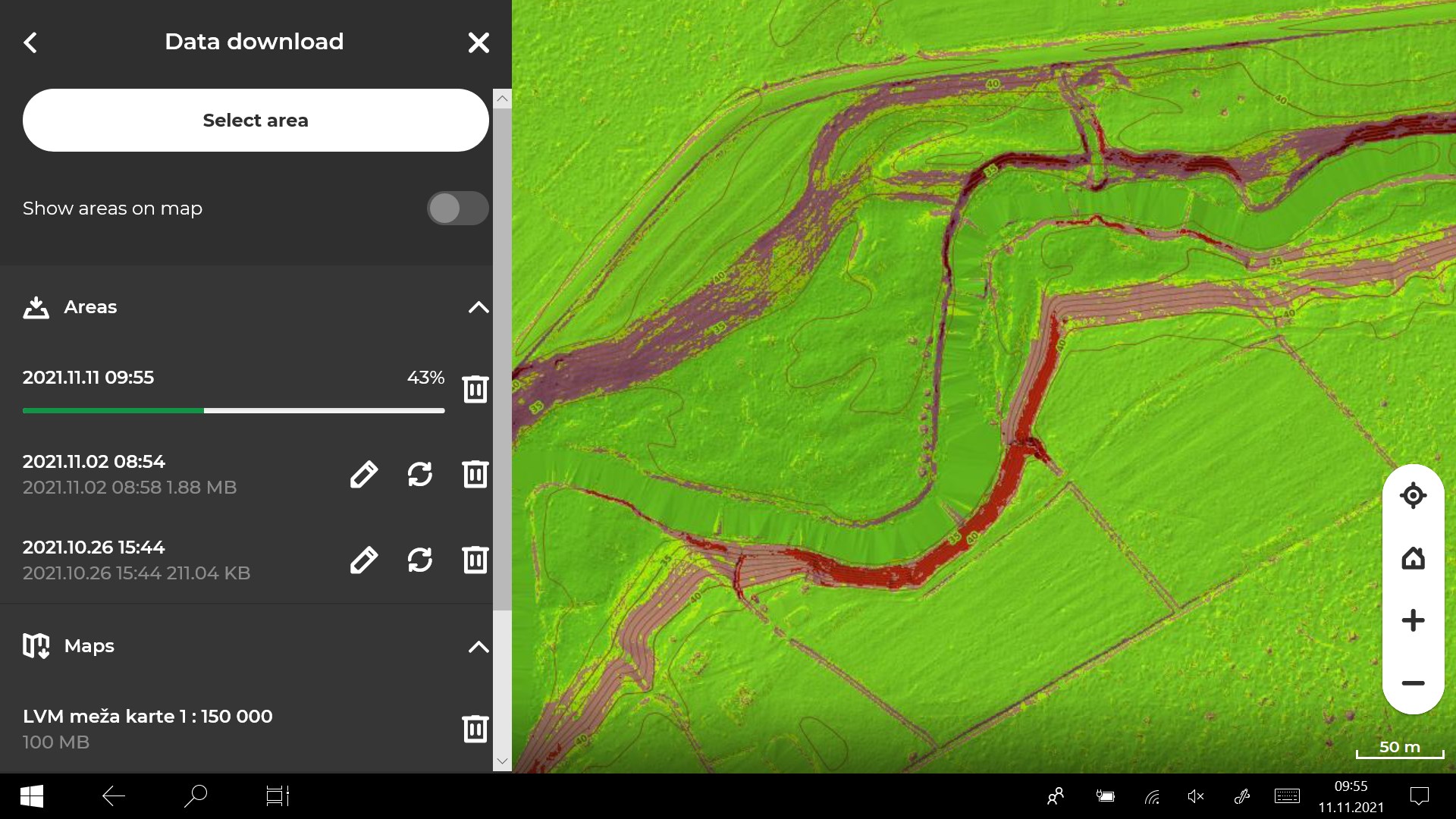This screenshot has width=1456, height=819.
Task: Click the refresh icon for 2021.10.26 15:44 area
Action: point(419,560)
